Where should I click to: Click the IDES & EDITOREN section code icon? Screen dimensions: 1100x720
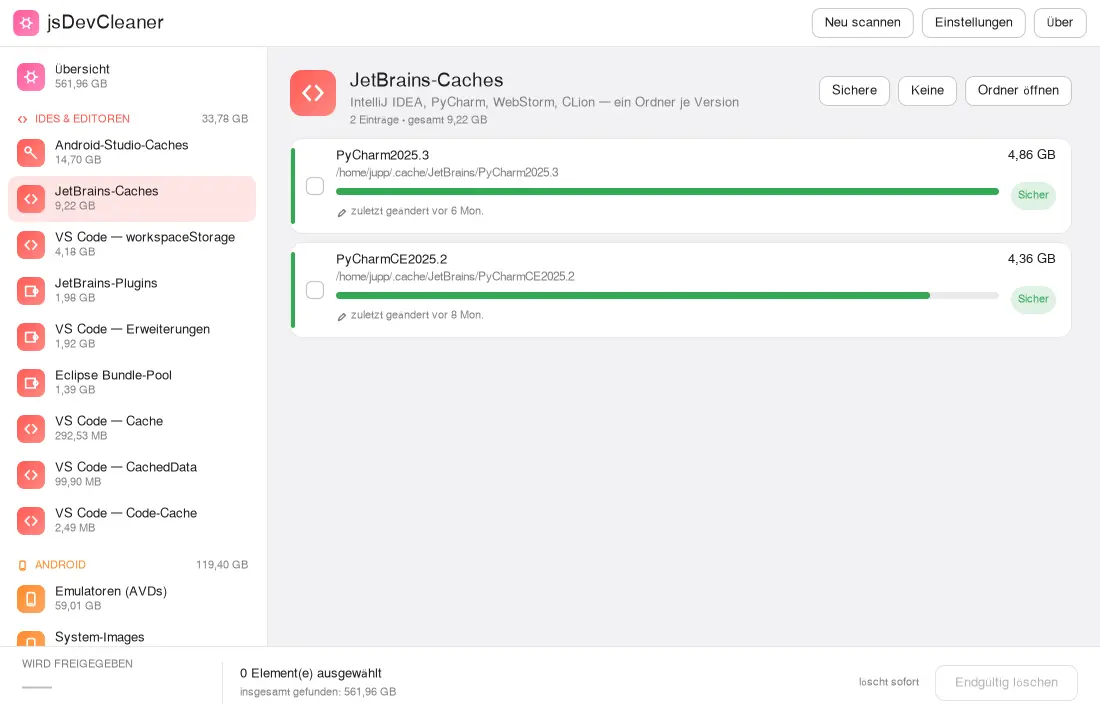click(22, 119)
